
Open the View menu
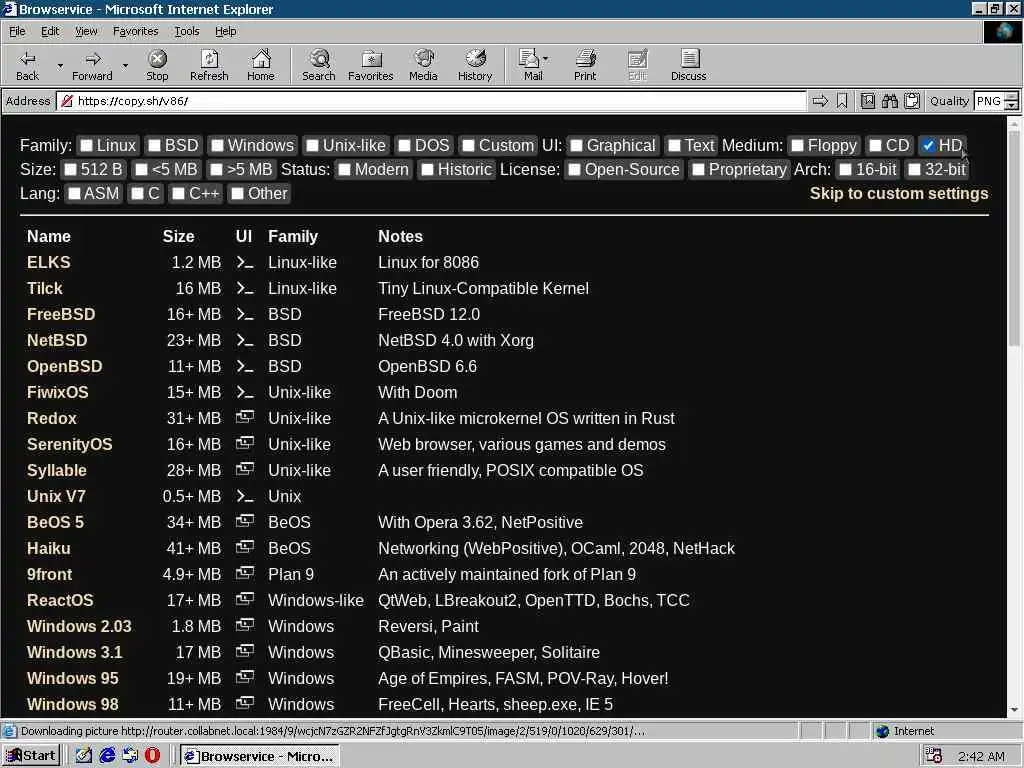(86, 31)
